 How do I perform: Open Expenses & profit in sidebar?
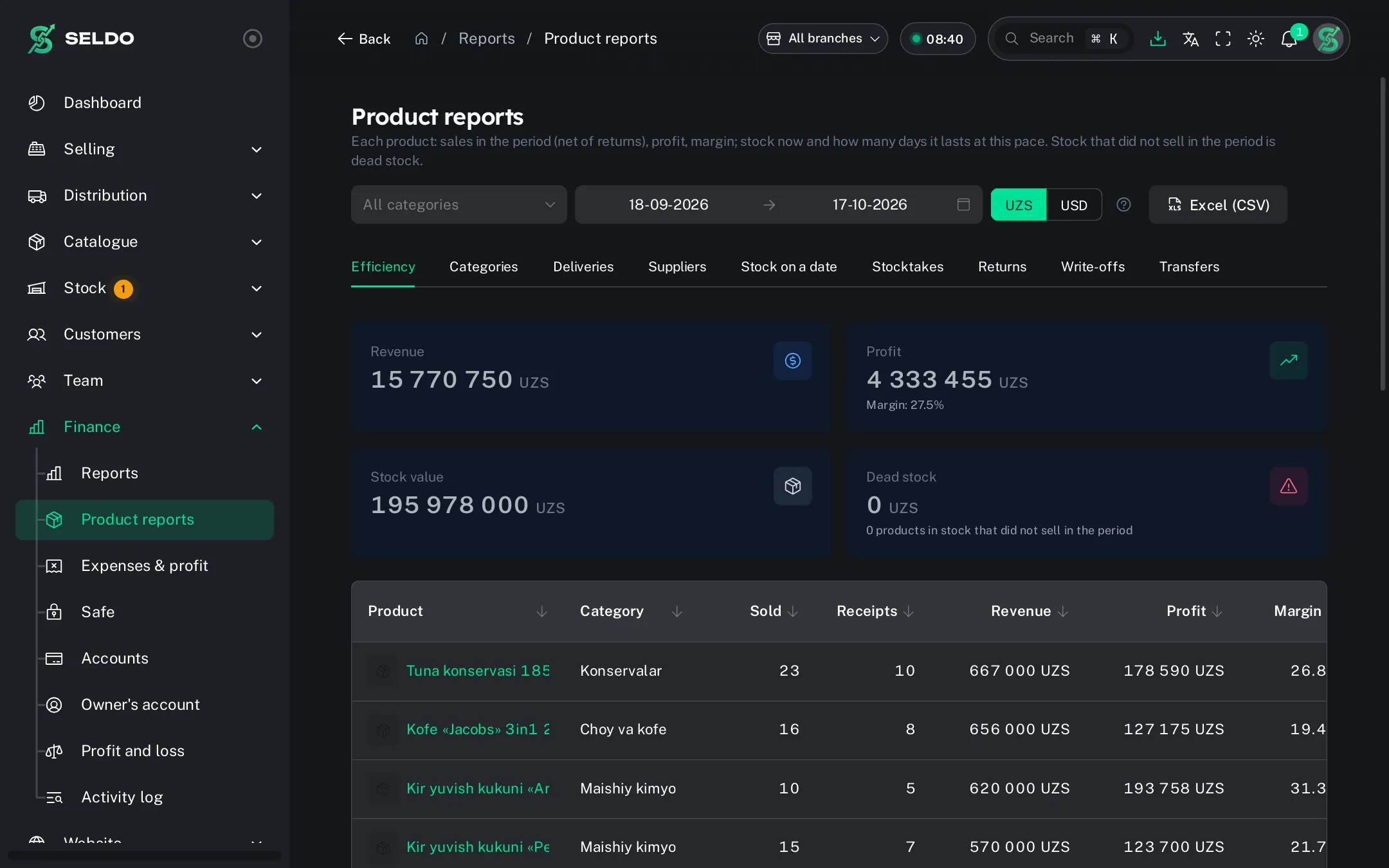(145, 566)
